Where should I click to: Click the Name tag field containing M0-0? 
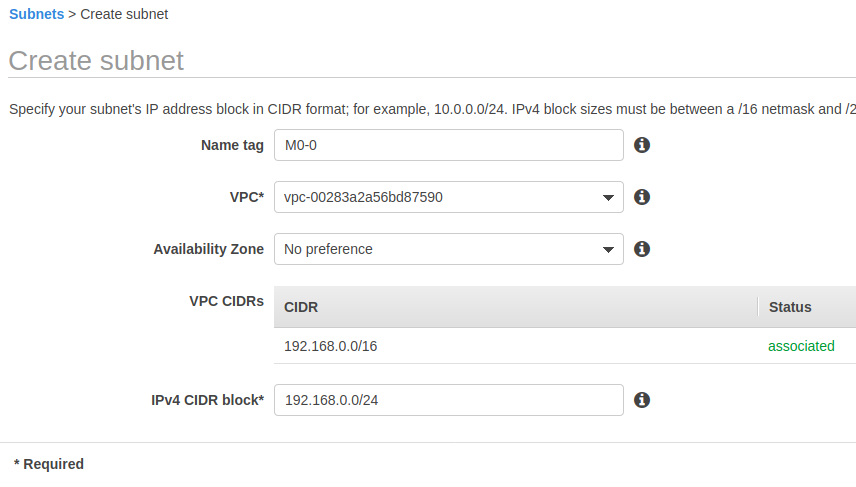[x=448, y=145]
